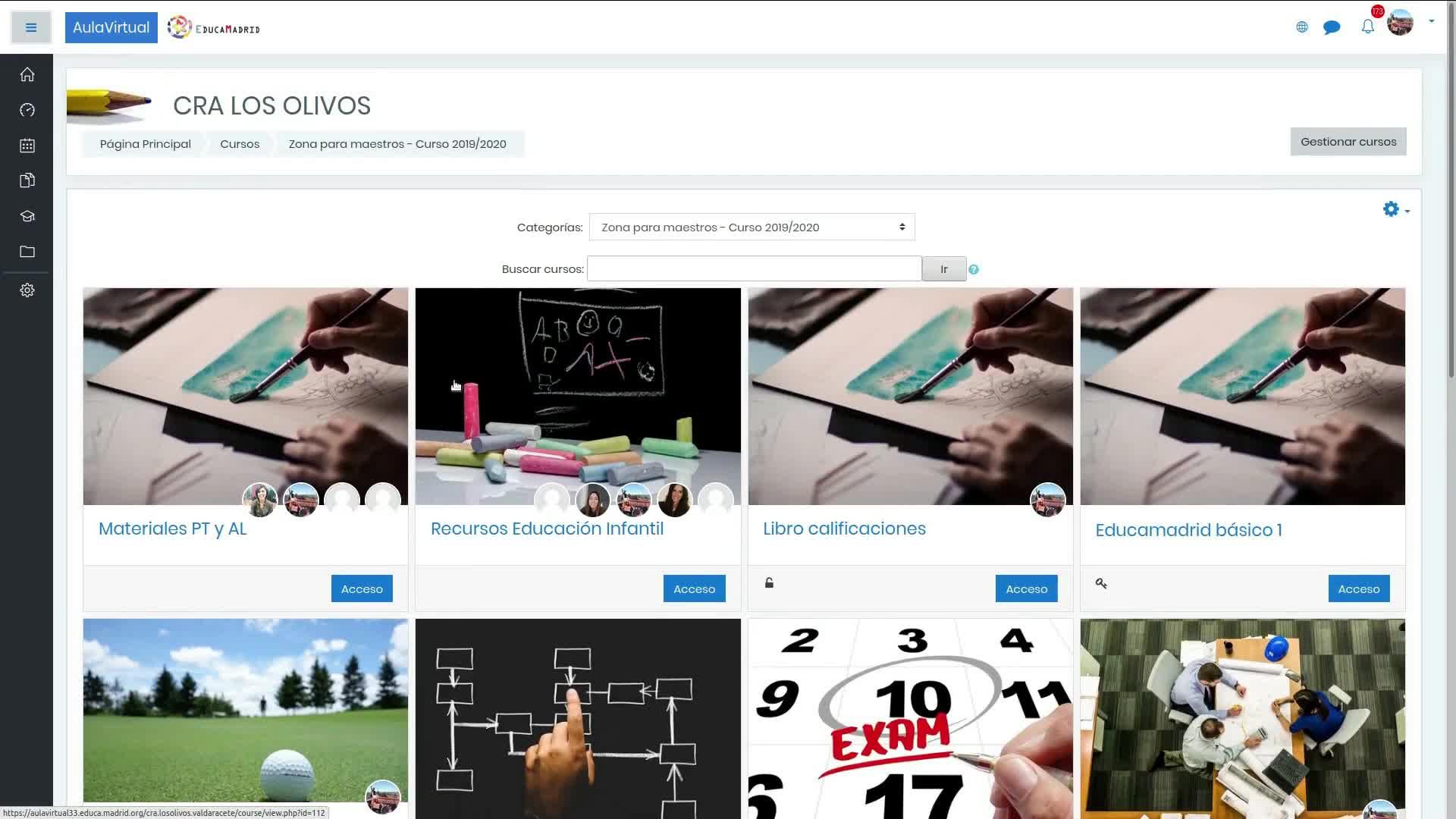
Task: Open the language globe icon
Action: click(1302, 27)
